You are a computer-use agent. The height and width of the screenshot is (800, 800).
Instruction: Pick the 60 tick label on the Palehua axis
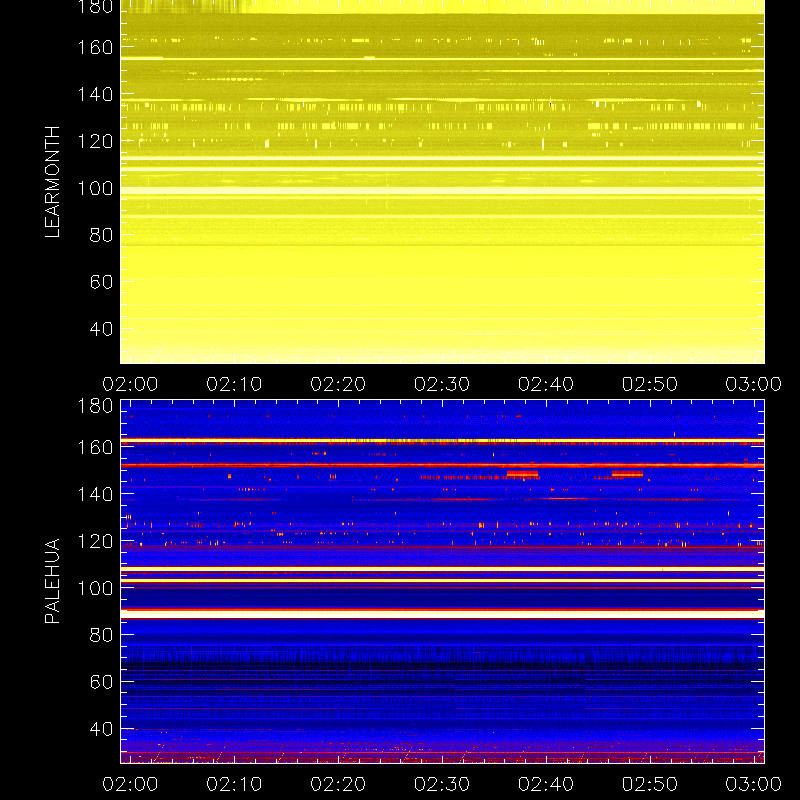pyautogui.click(x=101, y=682)
